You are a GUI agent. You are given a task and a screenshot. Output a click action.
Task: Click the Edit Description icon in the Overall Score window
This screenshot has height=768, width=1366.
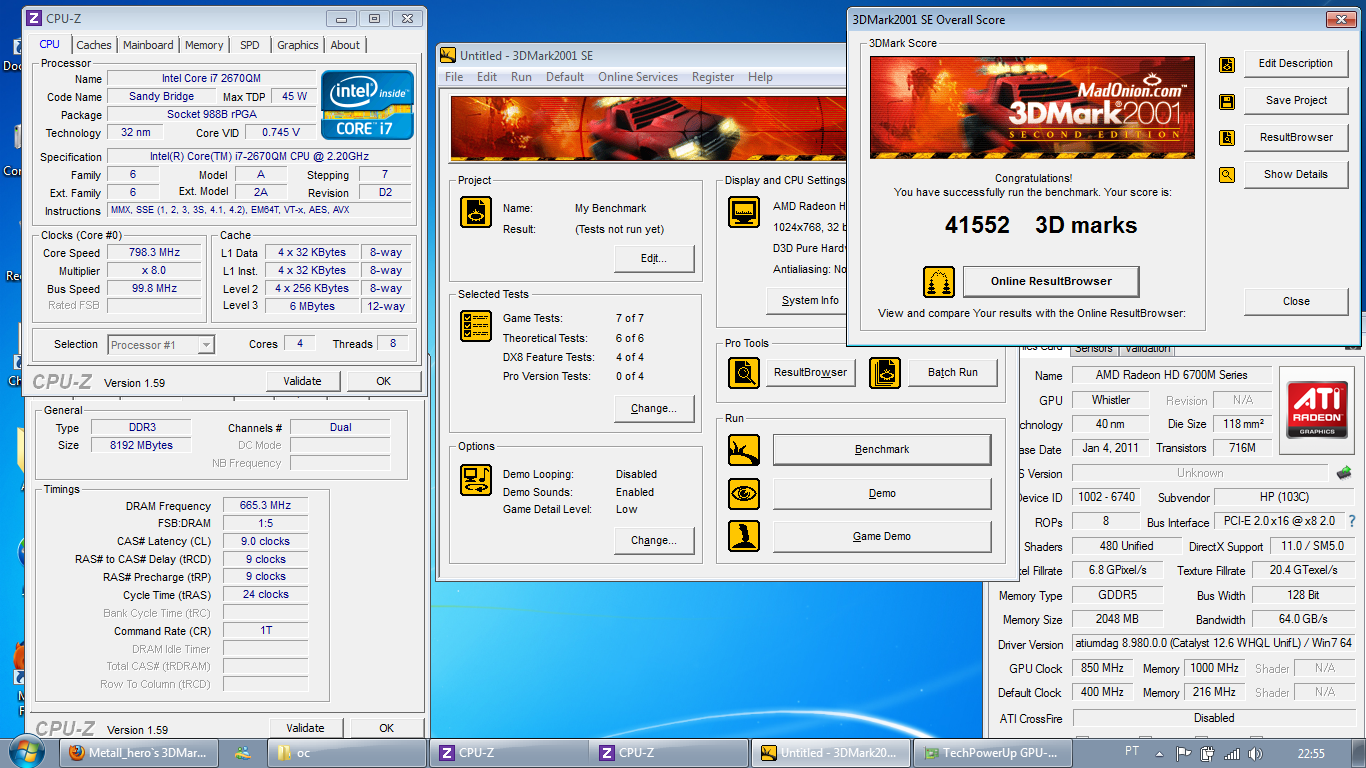(x=1227, y=64)
